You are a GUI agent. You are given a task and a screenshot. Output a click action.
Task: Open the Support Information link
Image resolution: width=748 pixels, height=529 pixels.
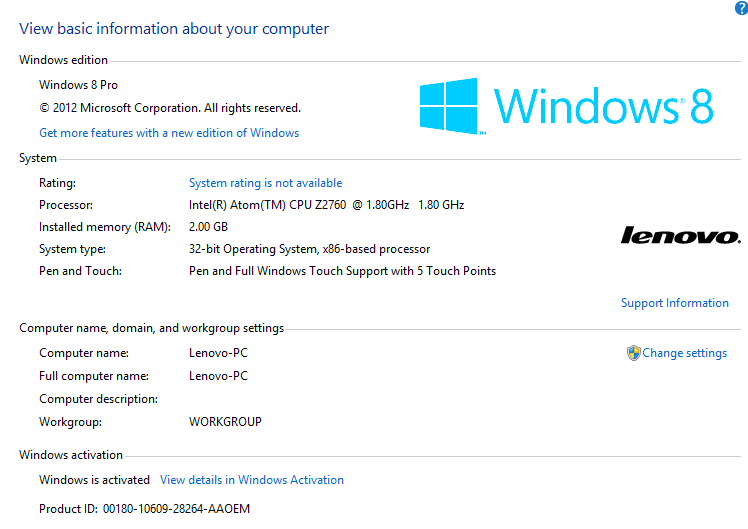[675, 303]
